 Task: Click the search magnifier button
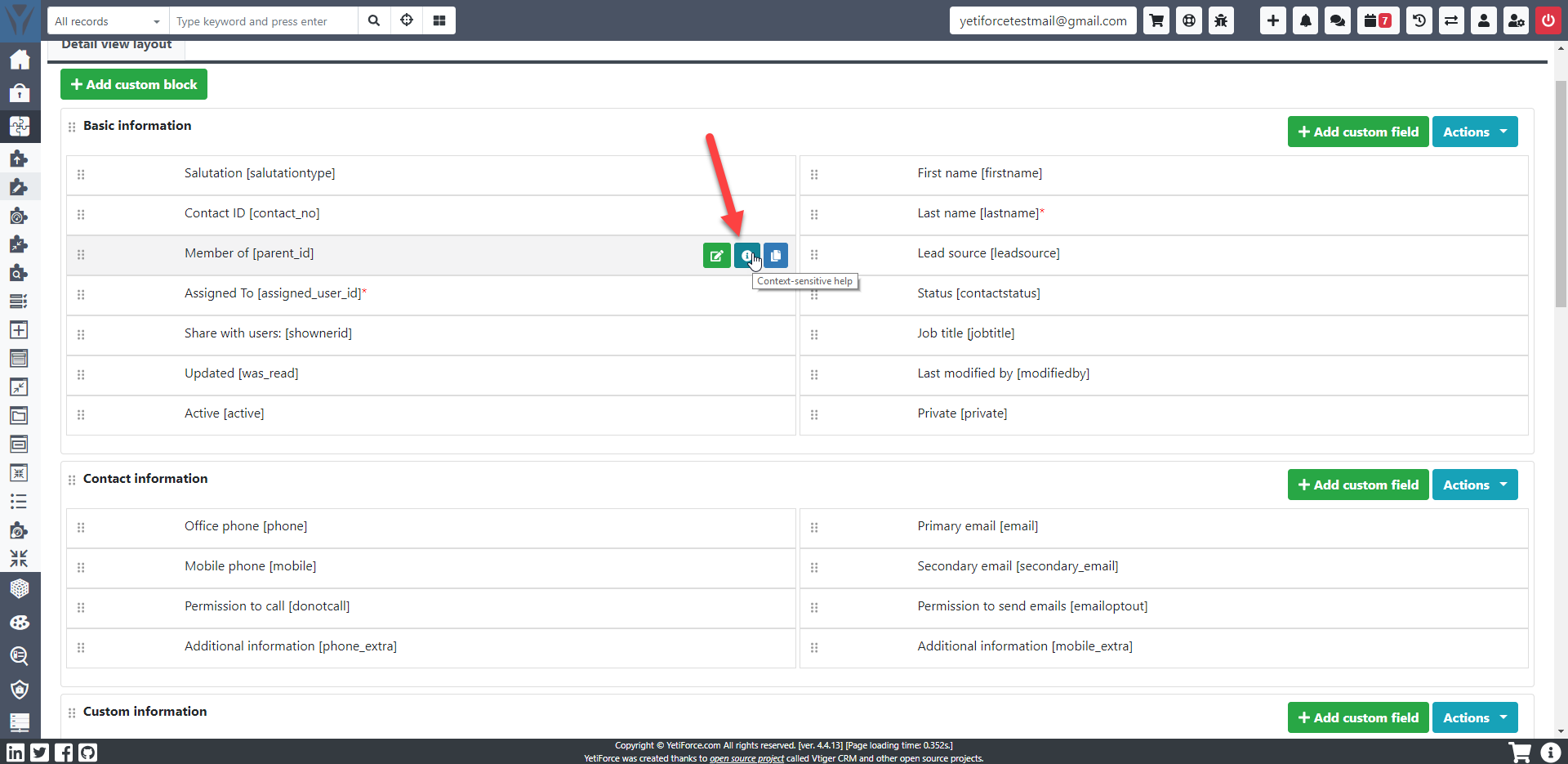pyautogui.click(x=374, y=20)
